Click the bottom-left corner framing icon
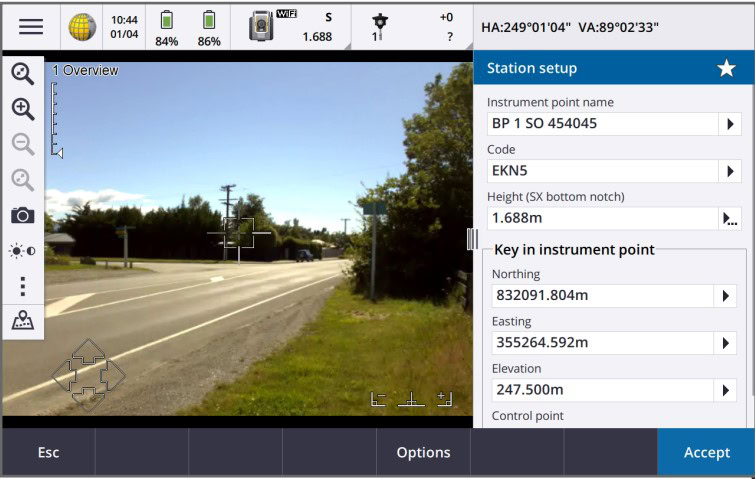The width and height of the screenshot is (755, 479). 378,399
